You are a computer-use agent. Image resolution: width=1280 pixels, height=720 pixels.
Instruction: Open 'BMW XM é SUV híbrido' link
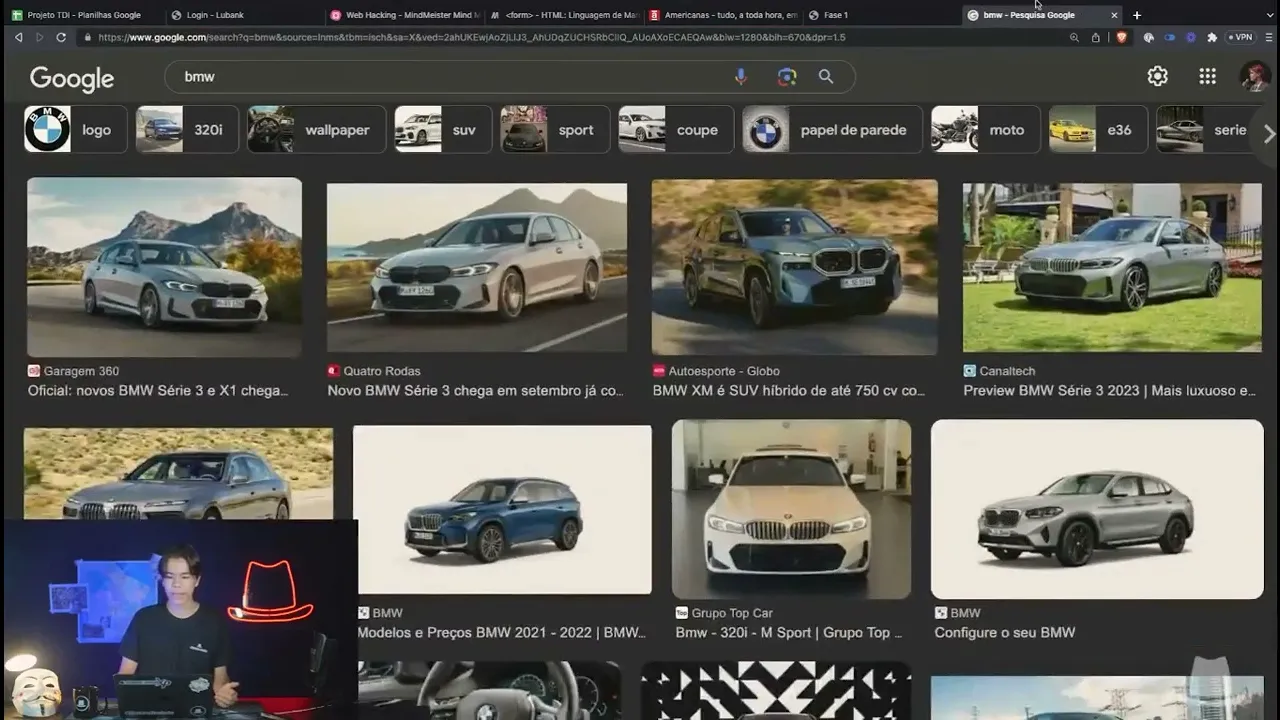tap(789, 391)
